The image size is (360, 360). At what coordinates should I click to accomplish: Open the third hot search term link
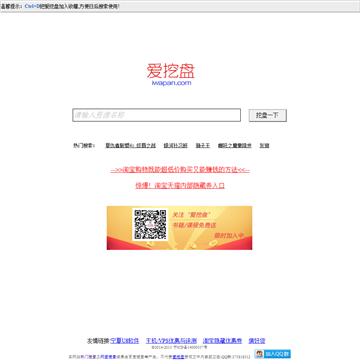pyautogui.click(x=203, y=145)
